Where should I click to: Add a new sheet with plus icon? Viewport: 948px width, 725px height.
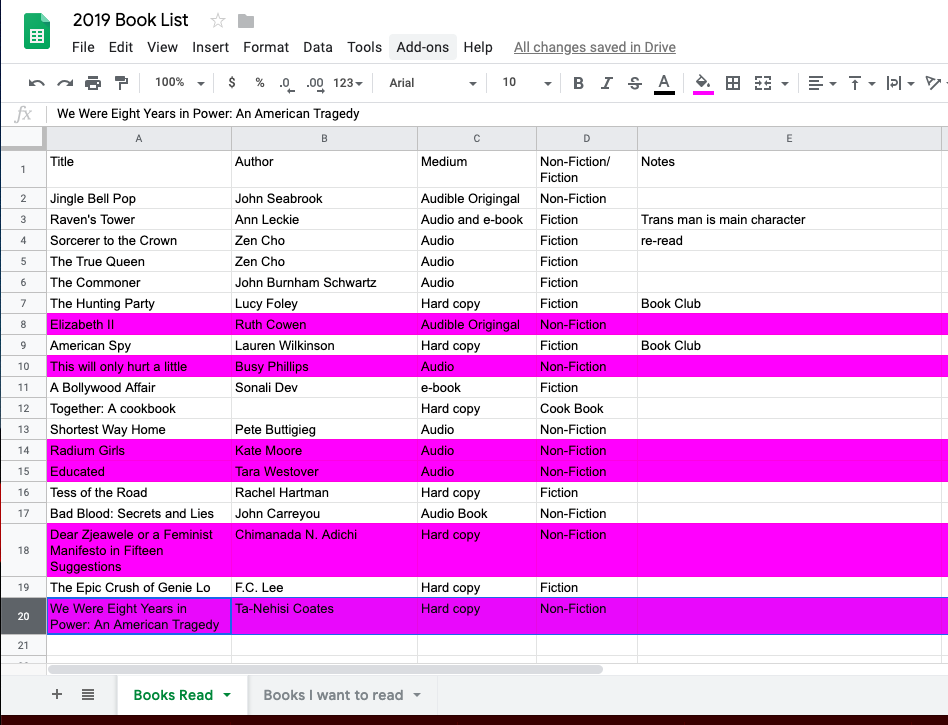pyautogui.click(x=57, y=694)
